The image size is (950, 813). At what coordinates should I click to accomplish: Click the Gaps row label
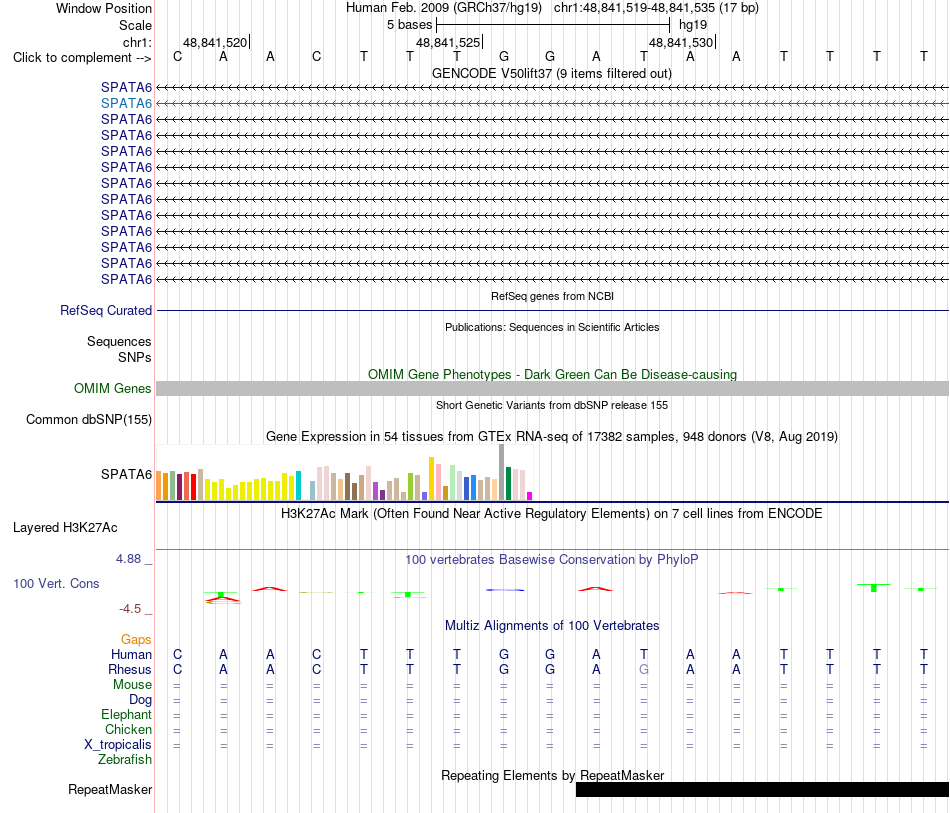pos(136,640)
